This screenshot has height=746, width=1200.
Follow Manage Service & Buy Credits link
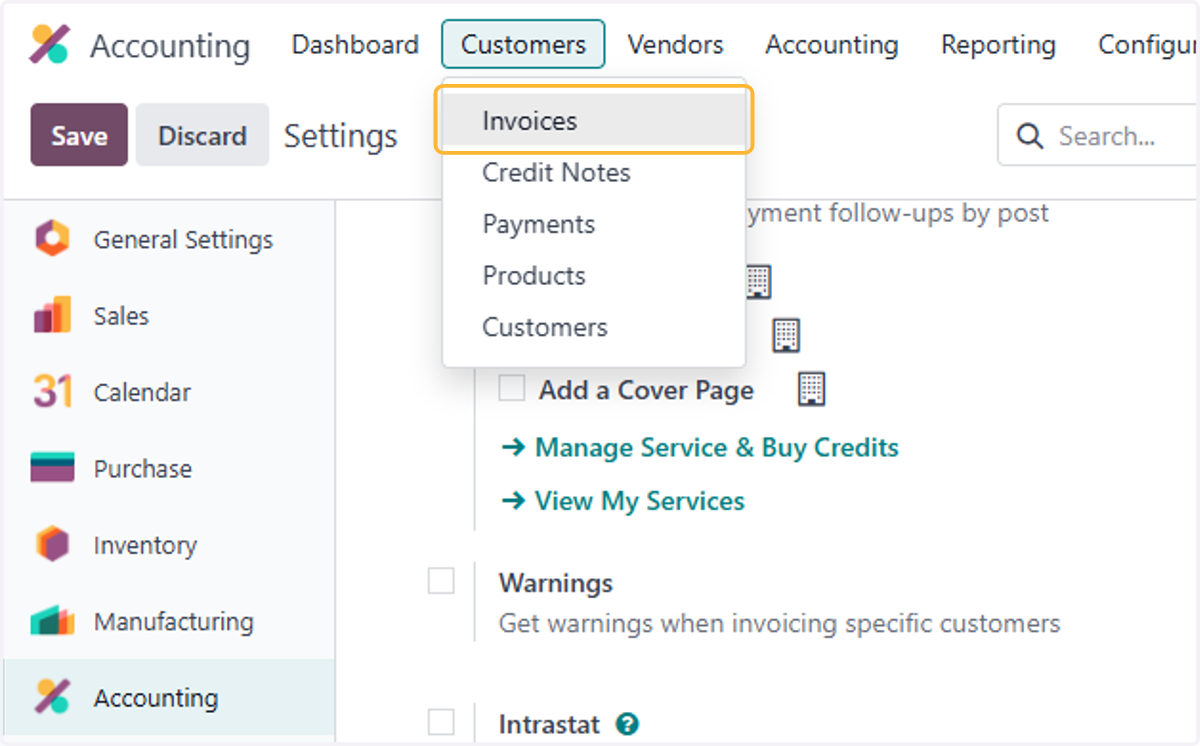pos(700,447)
